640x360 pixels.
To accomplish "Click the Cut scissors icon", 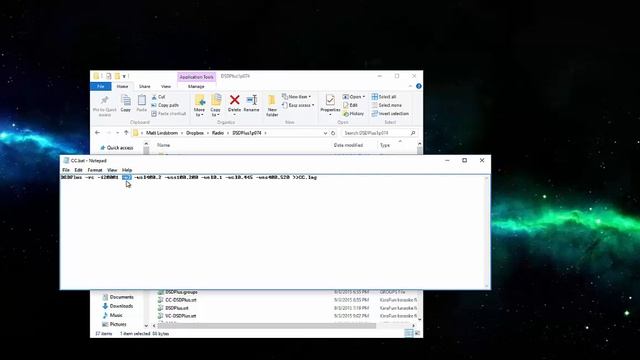I will pos(154,97).
